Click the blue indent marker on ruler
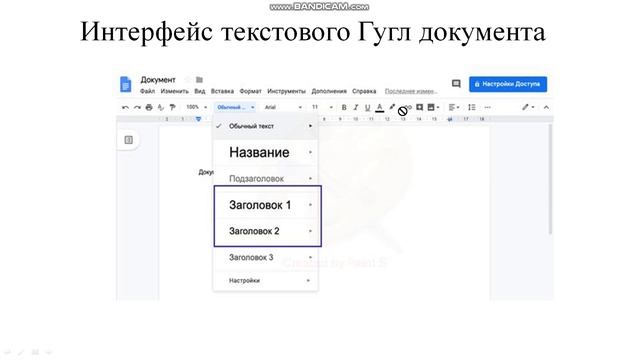 click(198, 119)
